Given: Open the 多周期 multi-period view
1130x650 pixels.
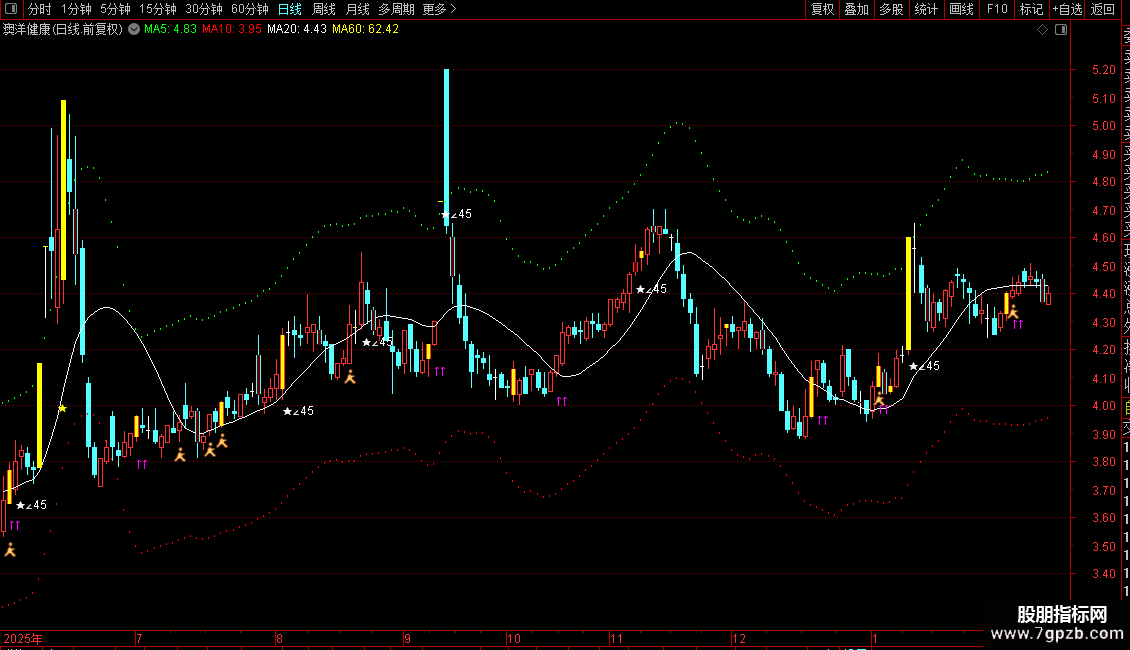Looking at the screenshot, I should [396, 9].
